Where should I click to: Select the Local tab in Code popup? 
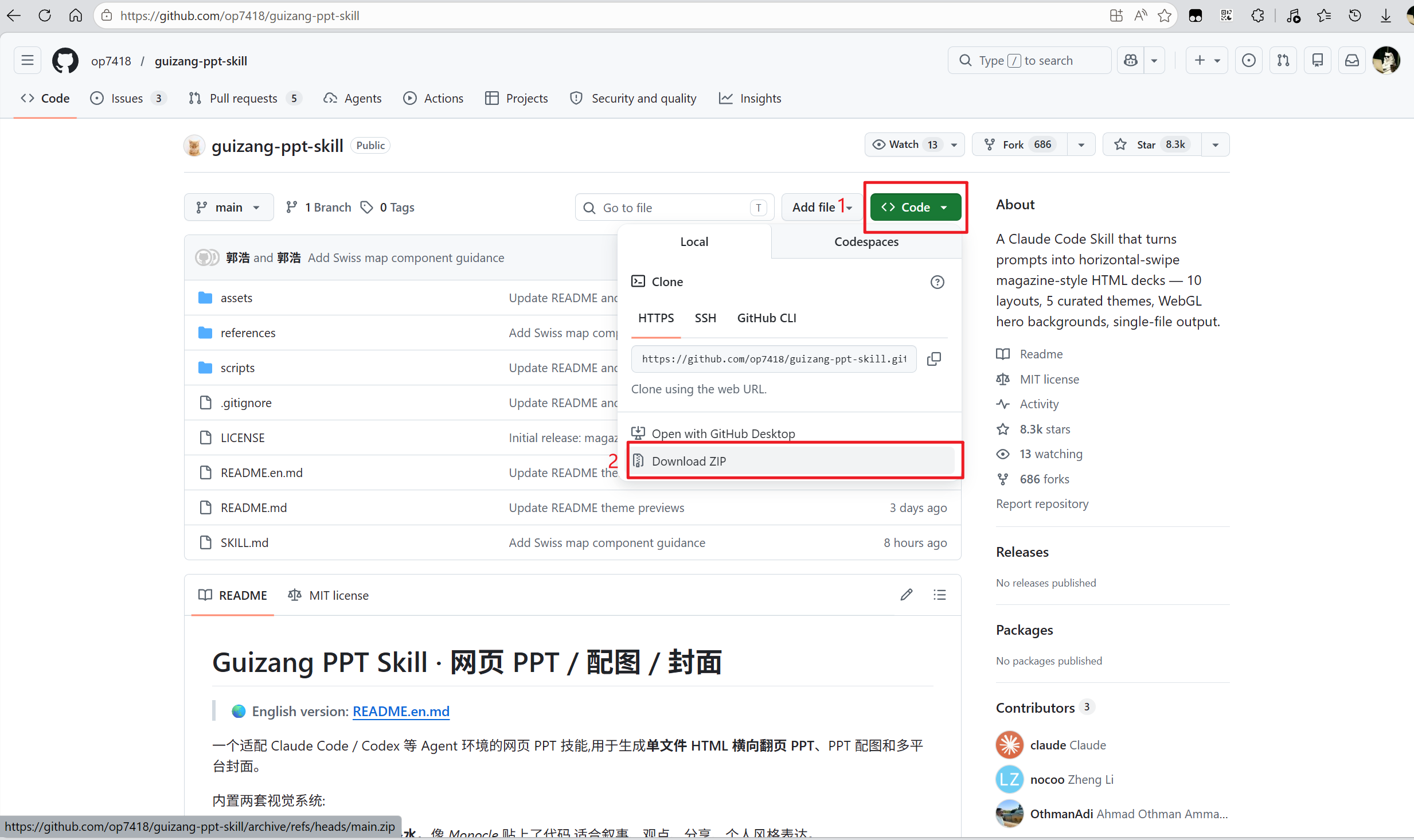694,241
